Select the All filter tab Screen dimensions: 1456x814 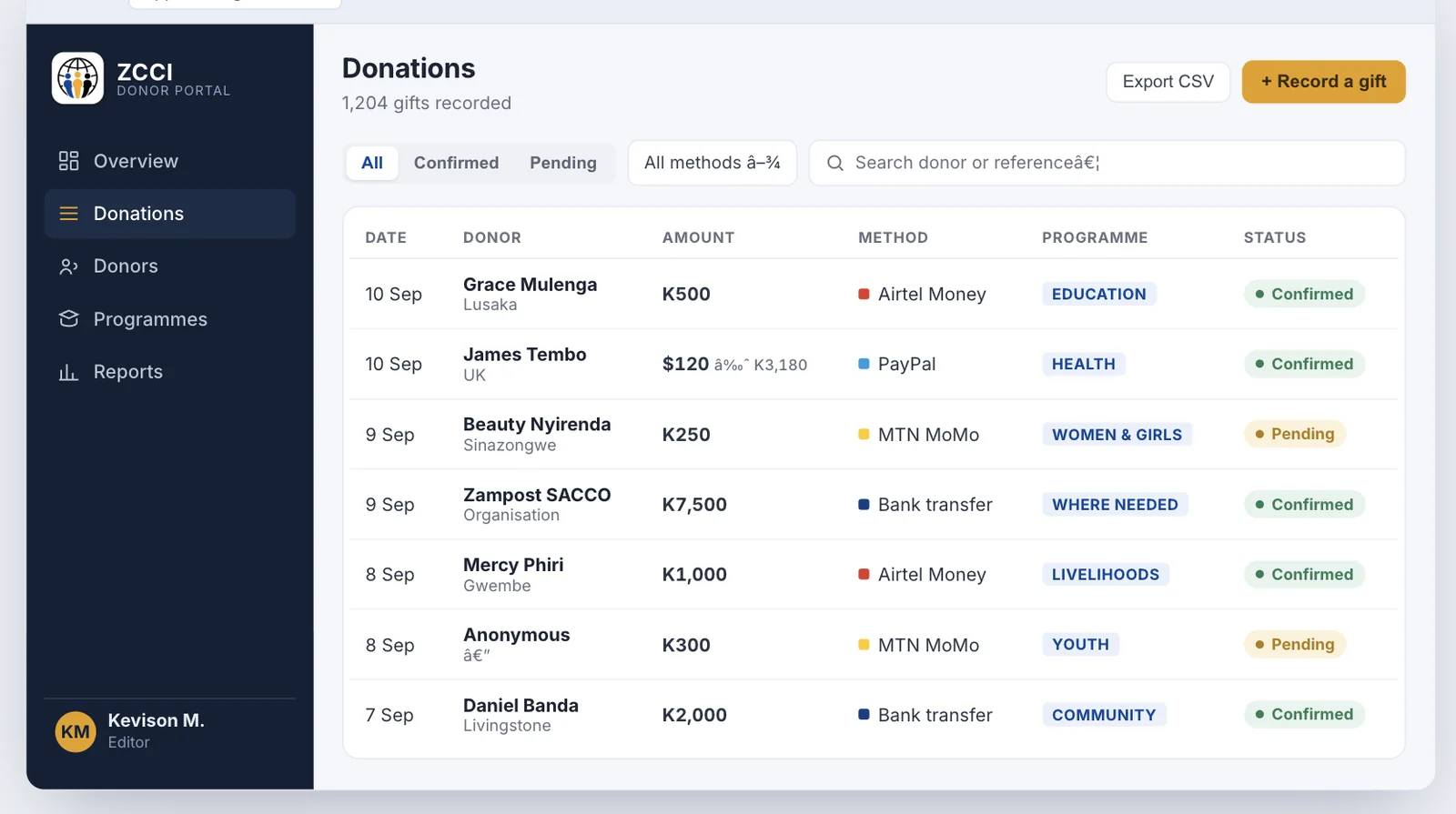pyautogui.click(x=372, y=163)
